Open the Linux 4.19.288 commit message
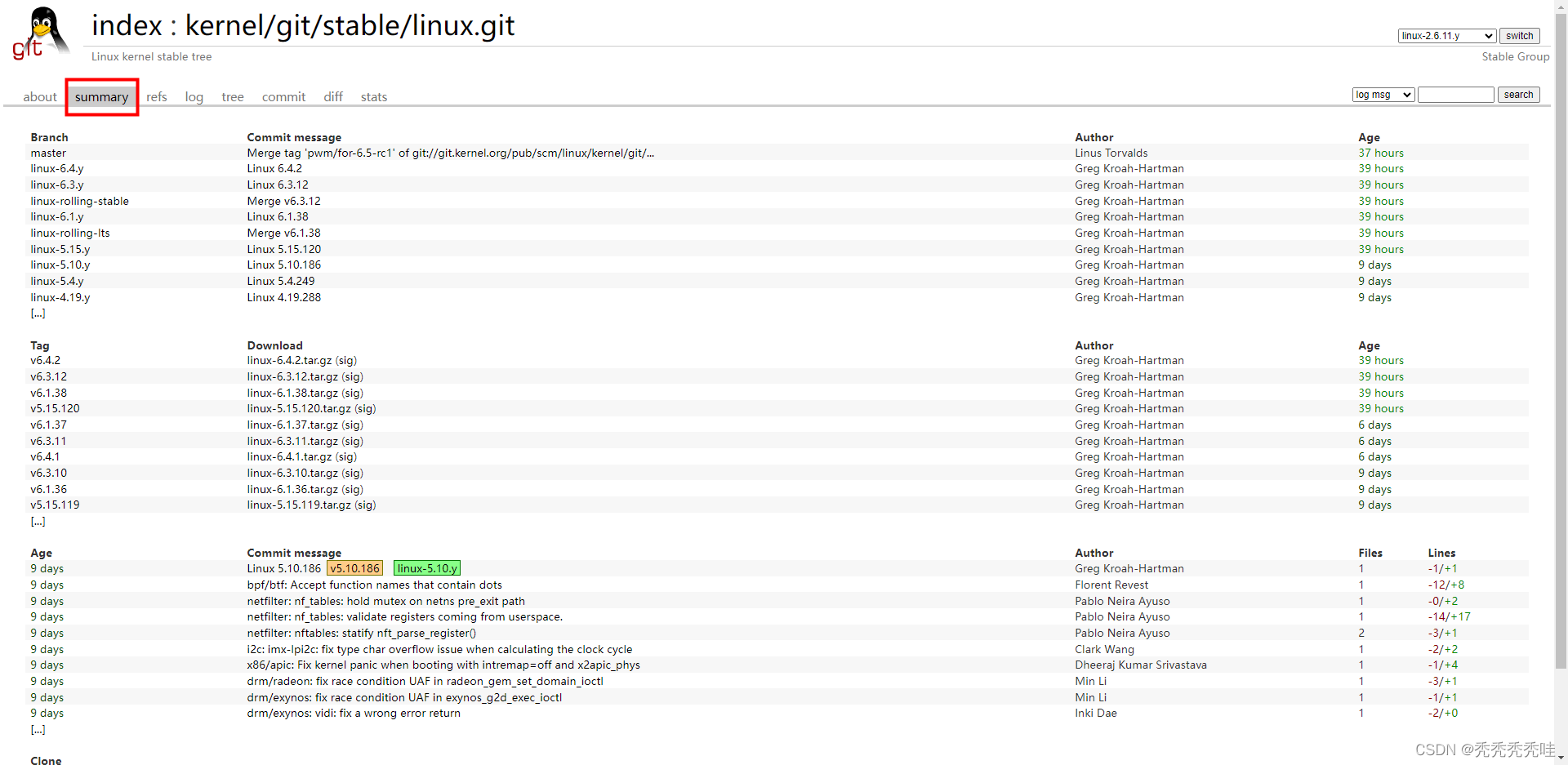The height and width of the screenshot is (765, 1568). [284, 298]
